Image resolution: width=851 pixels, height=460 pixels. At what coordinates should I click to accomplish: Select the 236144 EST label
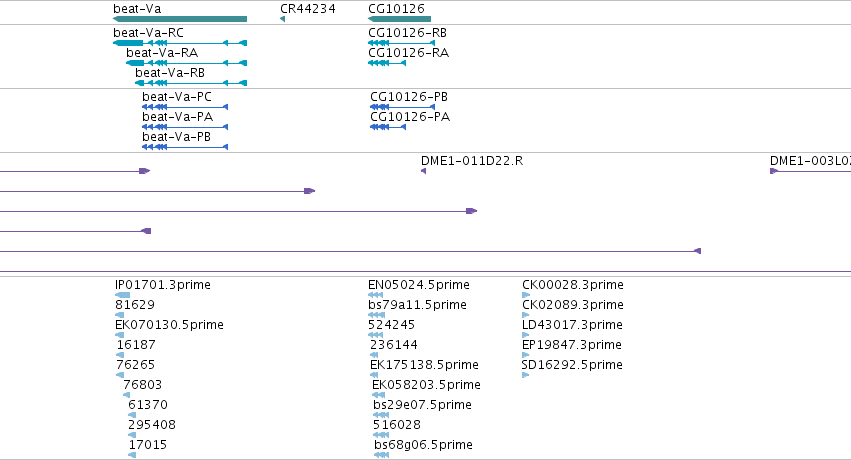(x=394, y=345)
